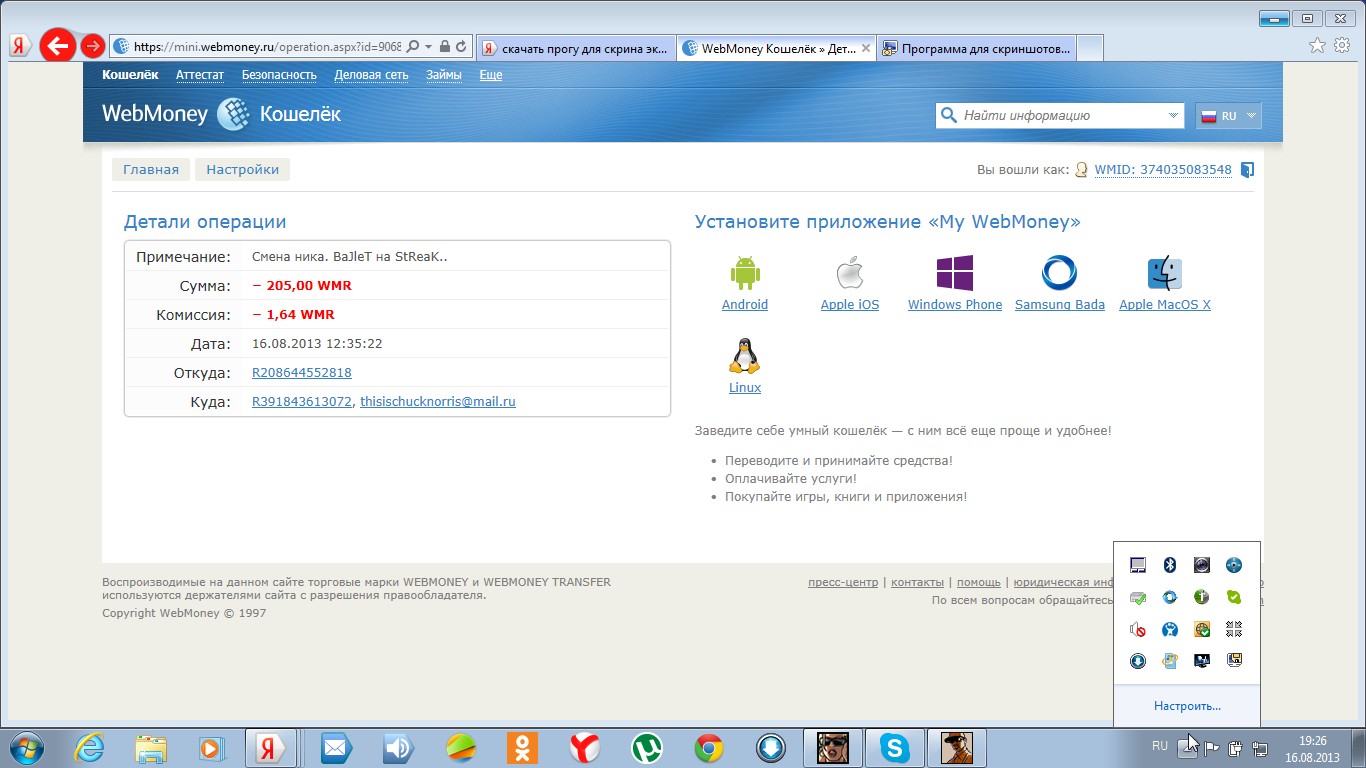Screen dimensions: 1366x768
Task: Click in the Найти информацию search field
Action: [1060, 116]
